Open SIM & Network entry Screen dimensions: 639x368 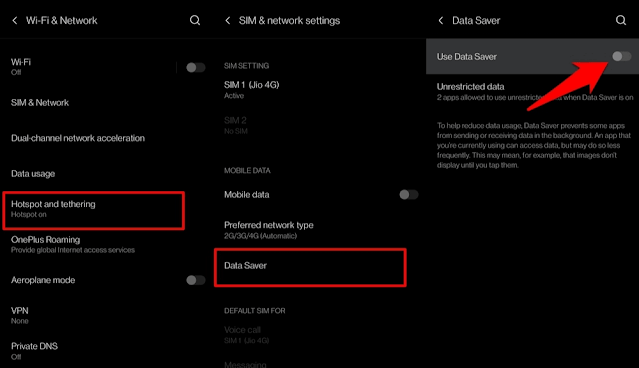[106, 103]
